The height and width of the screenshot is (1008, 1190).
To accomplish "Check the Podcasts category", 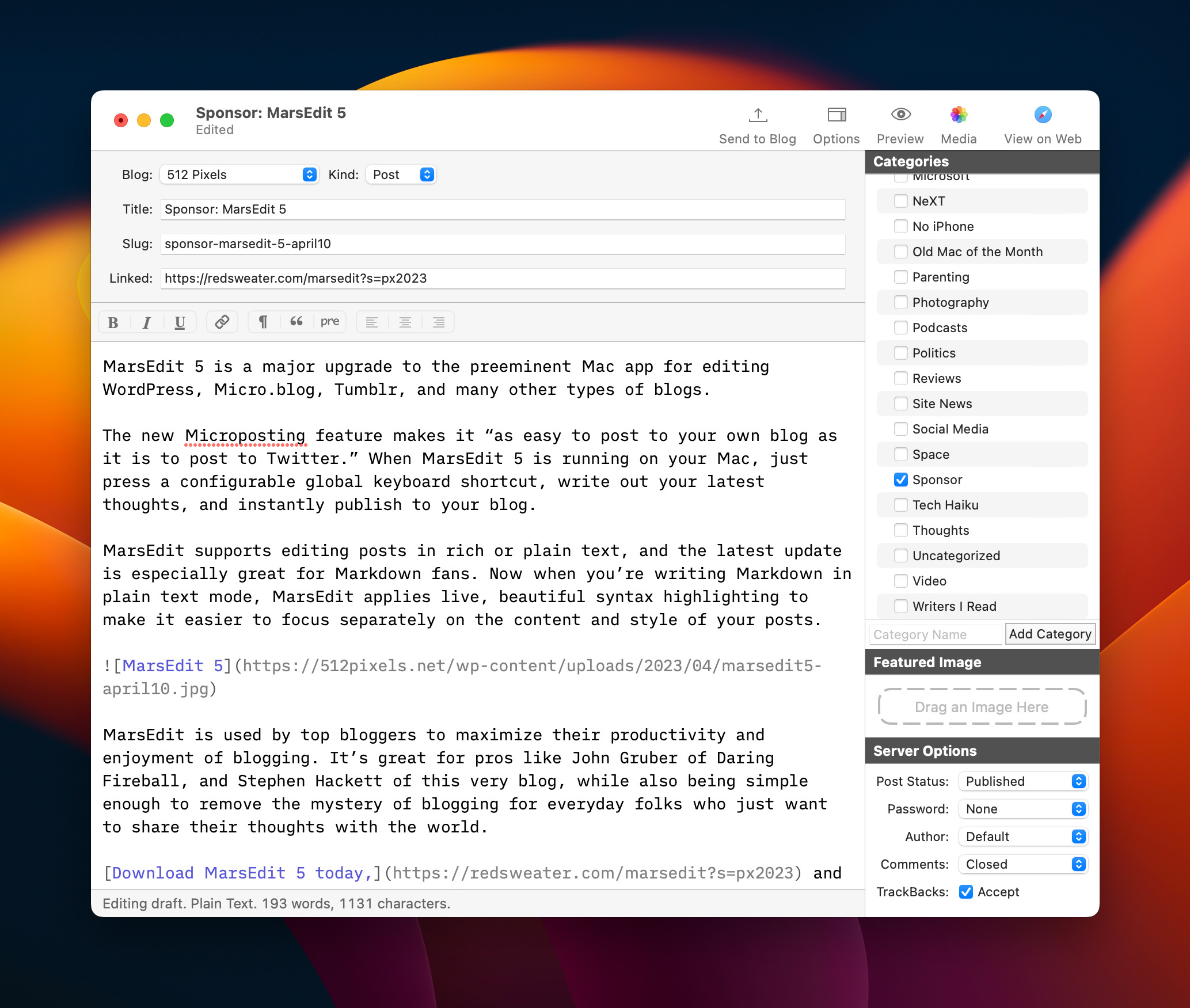I will coord(901,328).
